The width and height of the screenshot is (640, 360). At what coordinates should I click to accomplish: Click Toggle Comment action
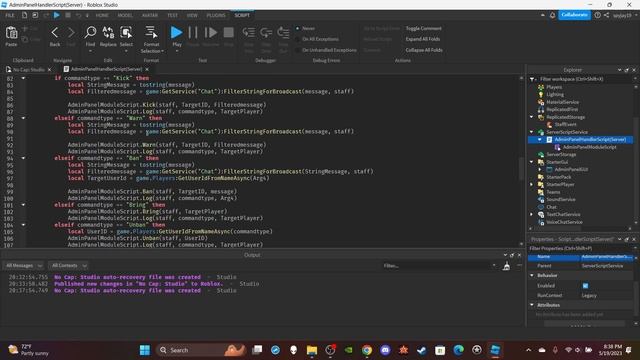423,28
